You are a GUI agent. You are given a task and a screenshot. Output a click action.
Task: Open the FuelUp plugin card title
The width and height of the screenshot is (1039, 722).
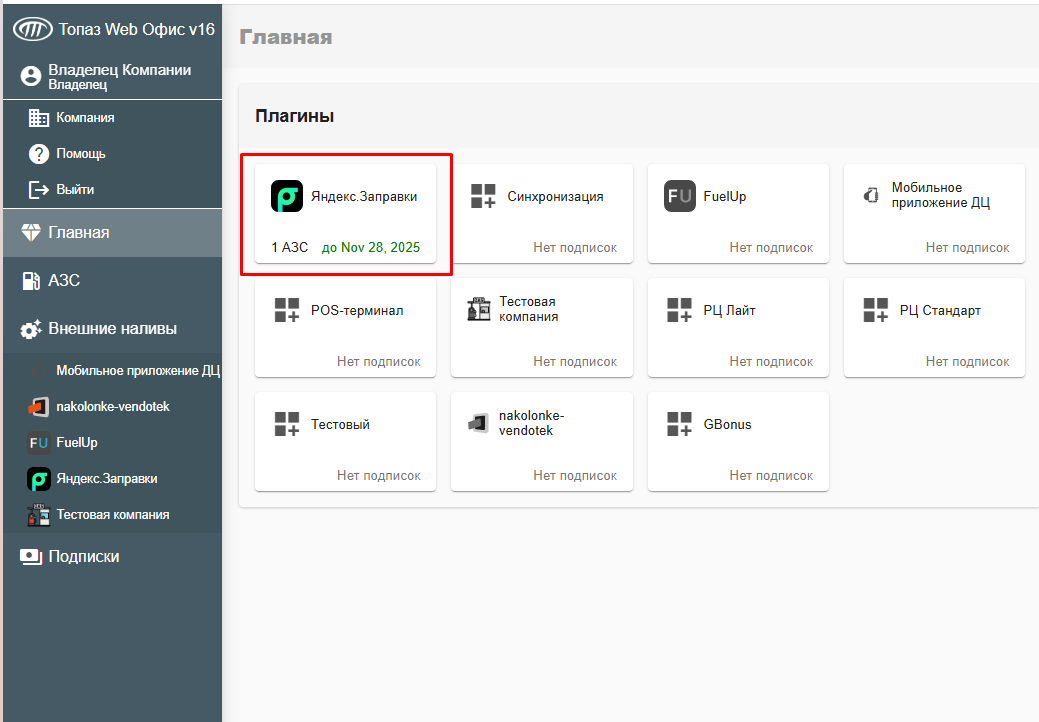coord(724,197)
